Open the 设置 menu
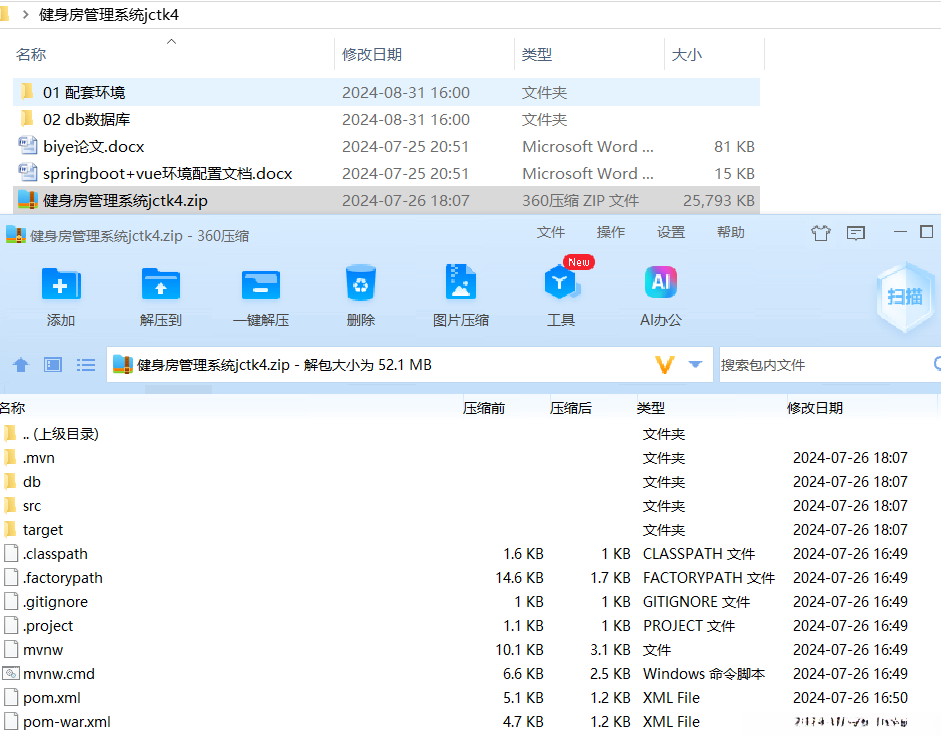Viewport: 941px width, 741px height. pyautogui.click(x=671, y=232)
